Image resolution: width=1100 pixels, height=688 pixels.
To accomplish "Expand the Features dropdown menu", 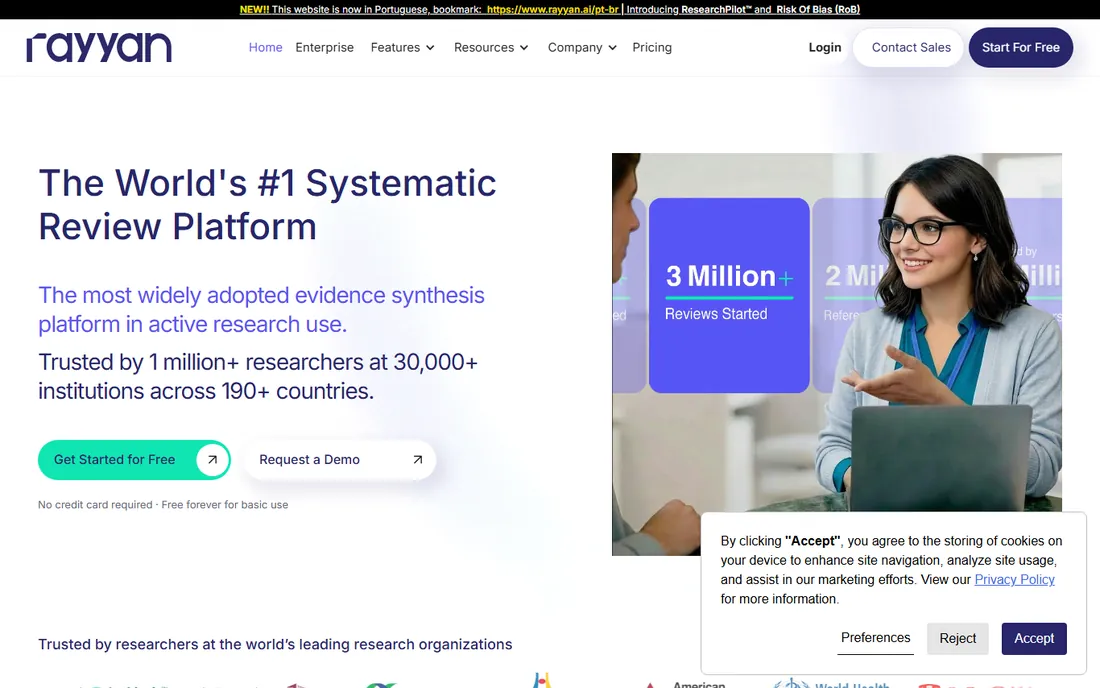I will tap(403, 48).
